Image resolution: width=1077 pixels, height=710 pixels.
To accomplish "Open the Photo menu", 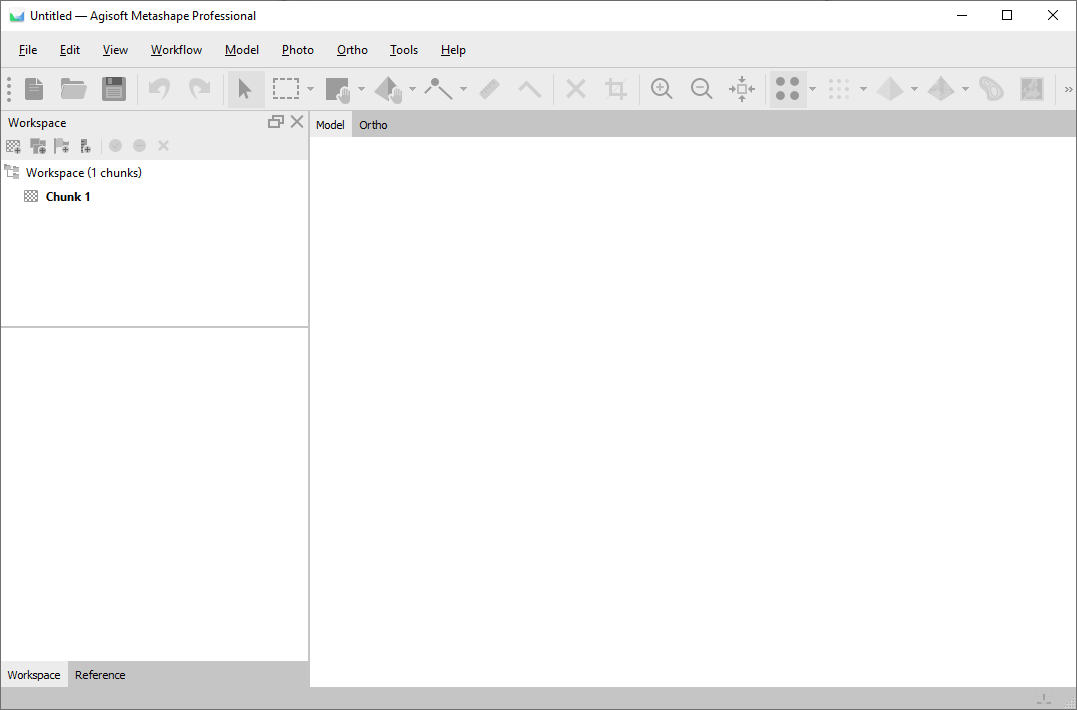I will pos(298,50).
